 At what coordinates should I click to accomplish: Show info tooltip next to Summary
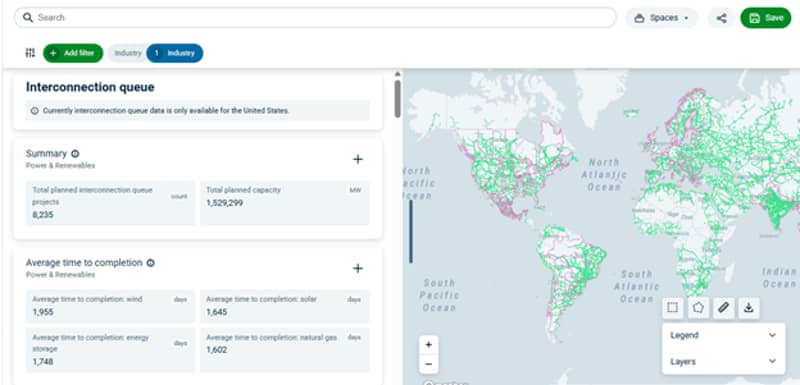[x=75, y=153]
